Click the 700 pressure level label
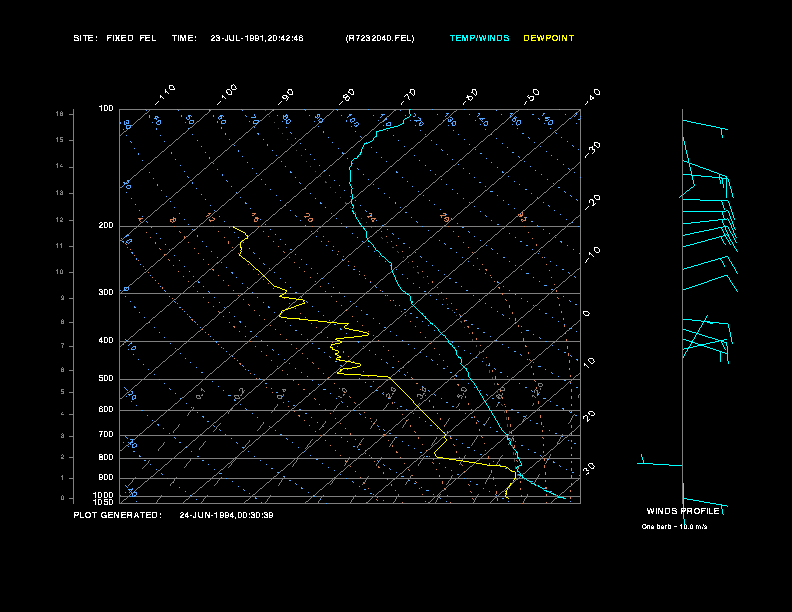Image resolution: width=792 pixels, height=612 pixels. pyautogui.click(x=106, y=434)
